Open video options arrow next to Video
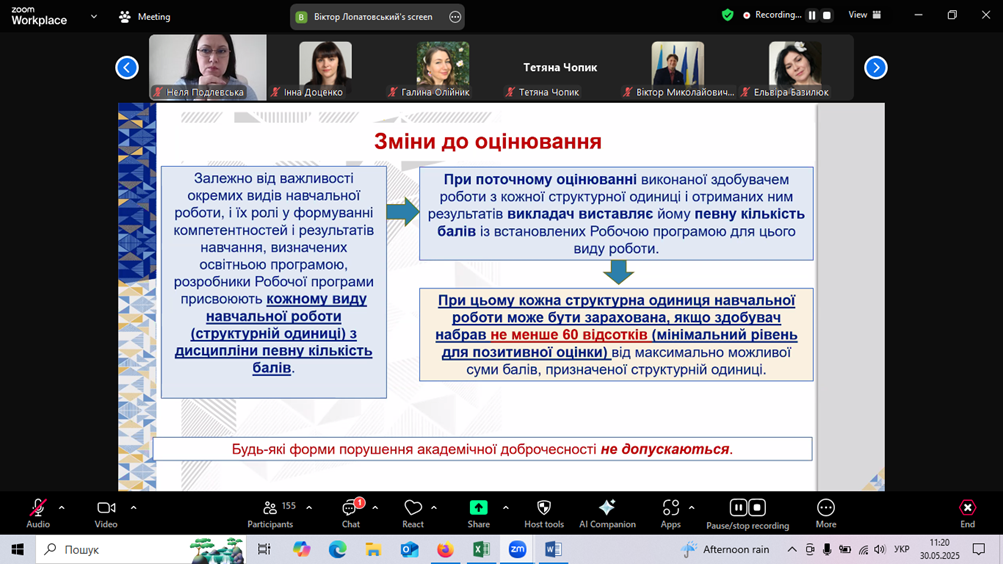The width and height of the screenshot is (1003, 564). [x=134, y=508]
